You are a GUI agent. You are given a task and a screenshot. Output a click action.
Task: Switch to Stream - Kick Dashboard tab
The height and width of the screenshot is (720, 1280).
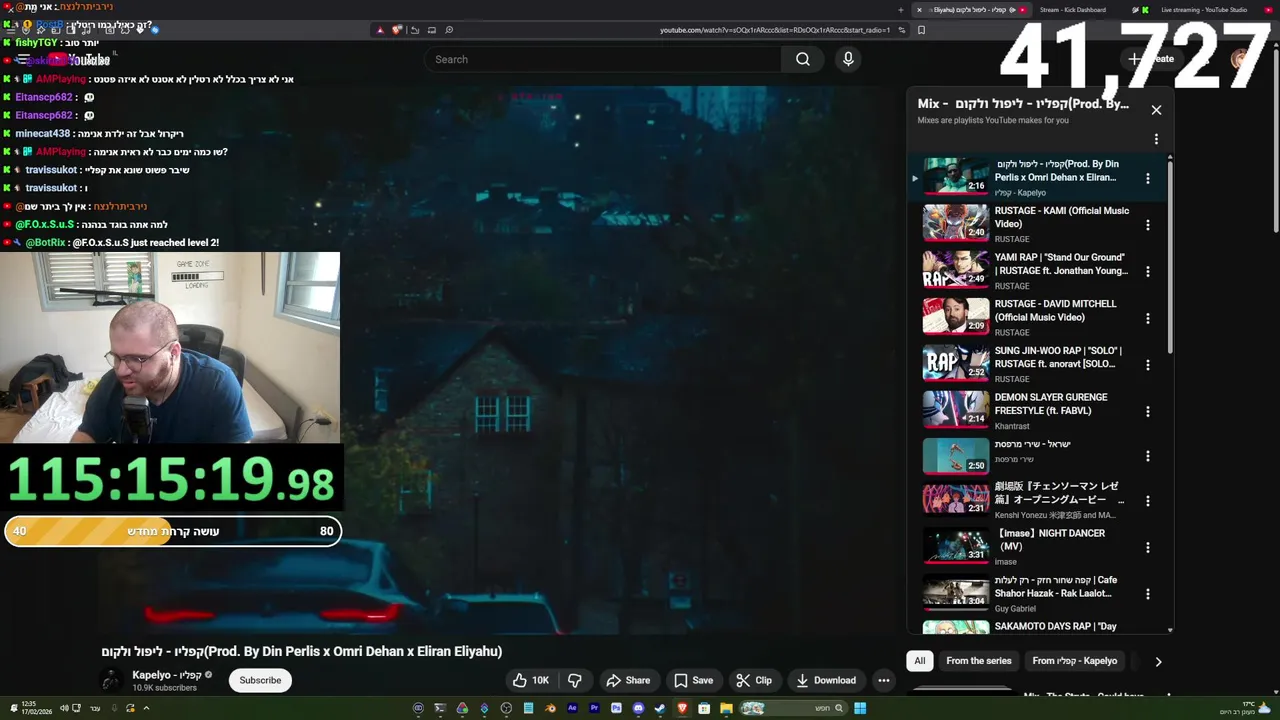click(1072, 9)
